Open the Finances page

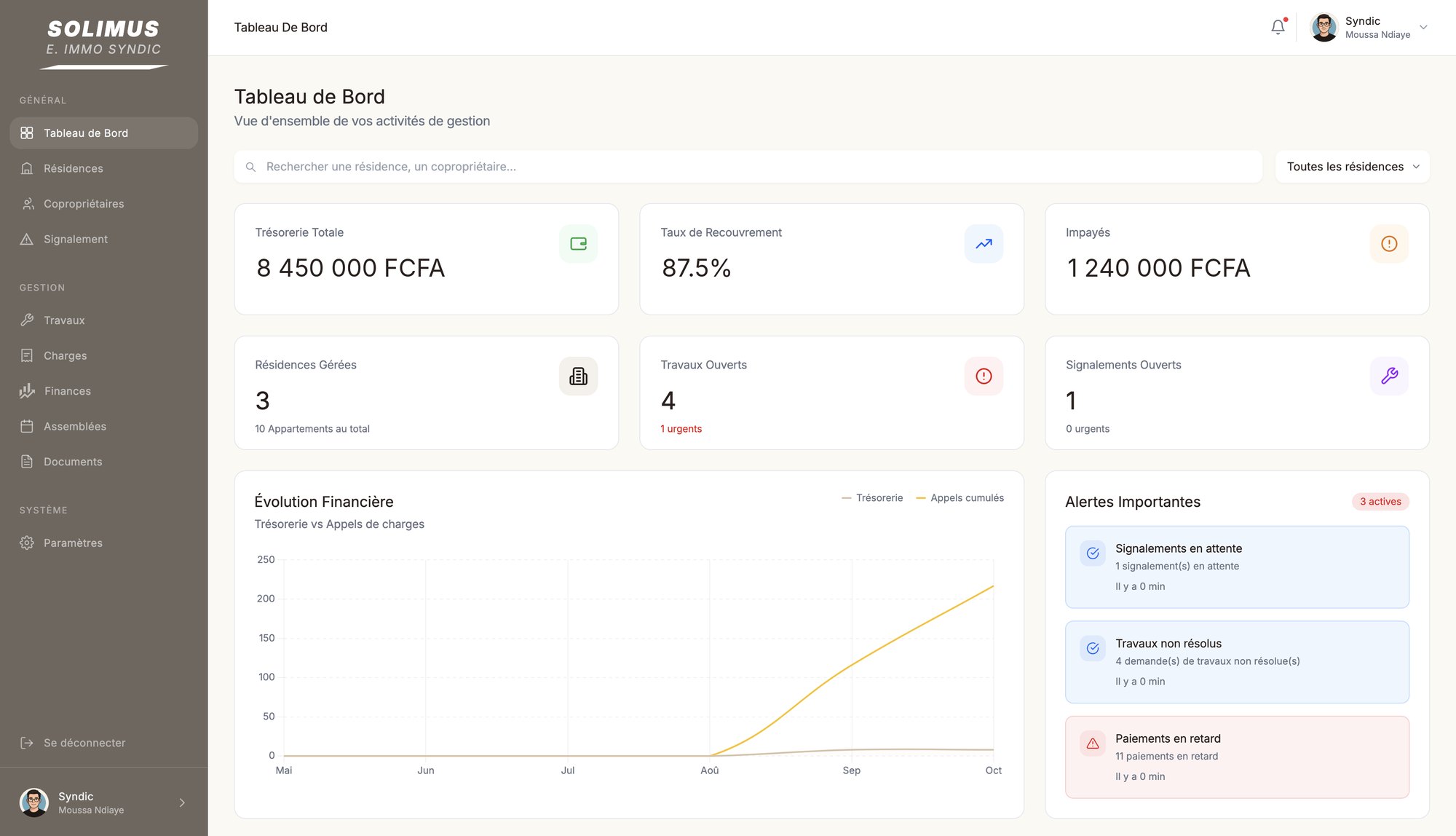[x=103, y=391]
